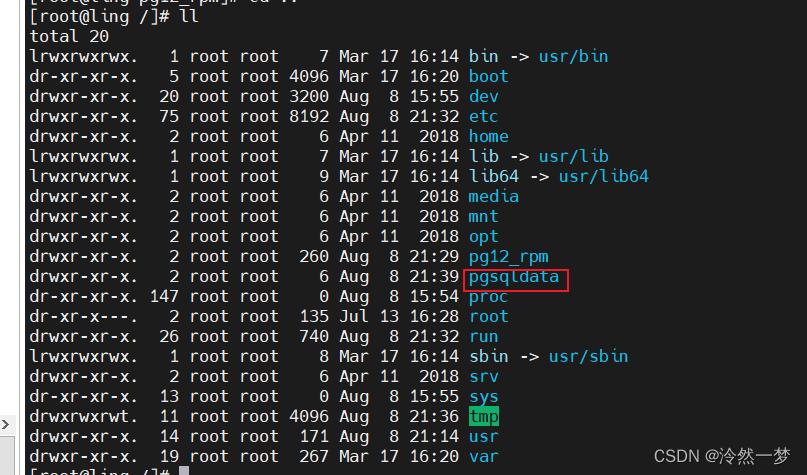Click the 'll' command at the prompt
Image resolution: width=807 pixels, height=475 pixels.
tap(189, 16)
